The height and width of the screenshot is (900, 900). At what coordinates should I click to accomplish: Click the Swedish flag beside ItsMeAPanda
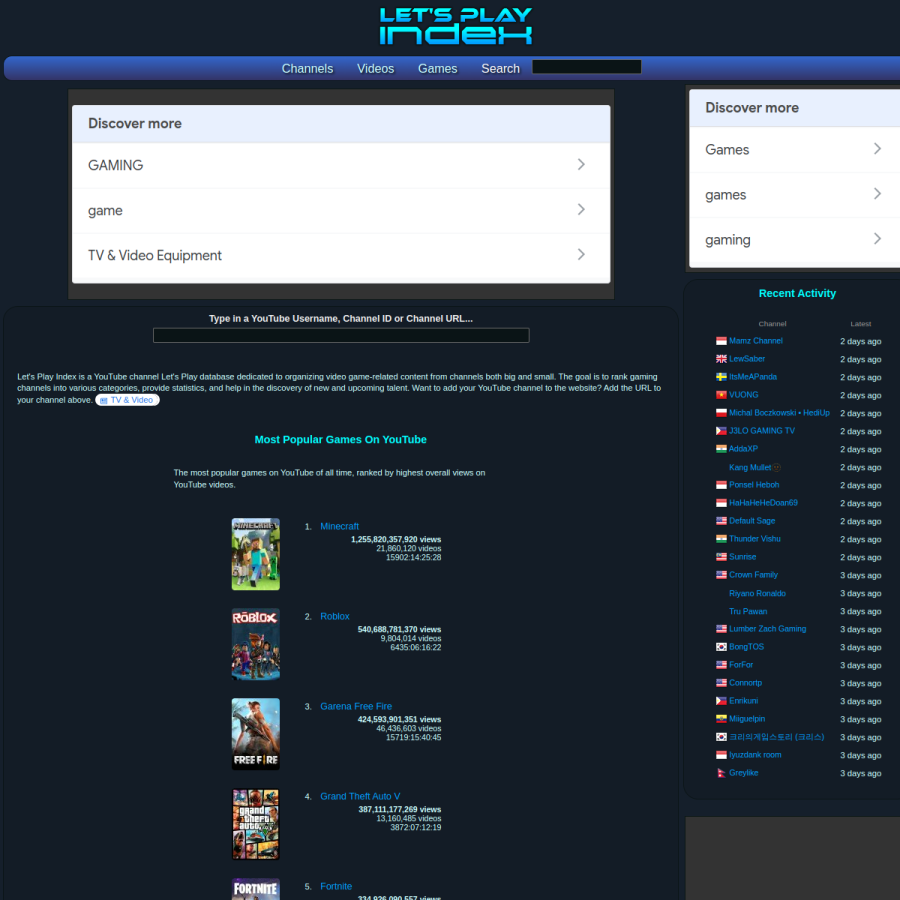click(x=721, y=377)
